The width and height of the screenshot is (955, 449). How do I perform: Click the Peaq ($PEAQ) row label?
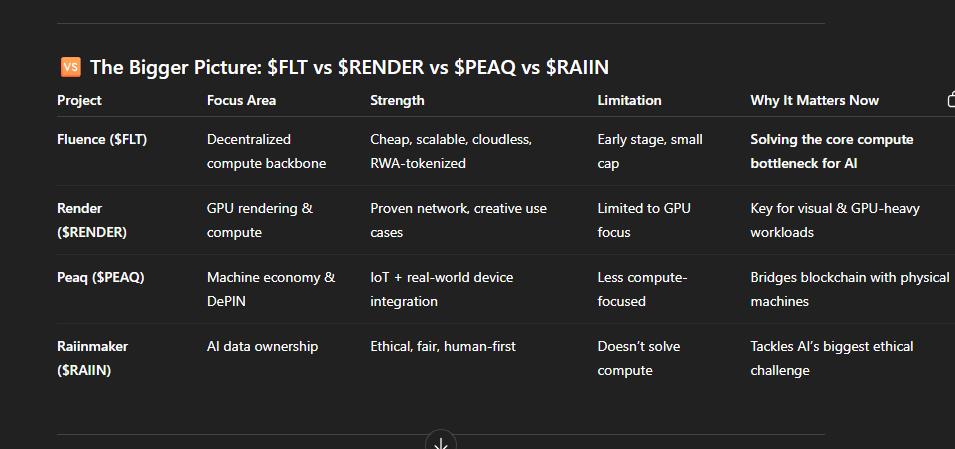click(100, 277)
